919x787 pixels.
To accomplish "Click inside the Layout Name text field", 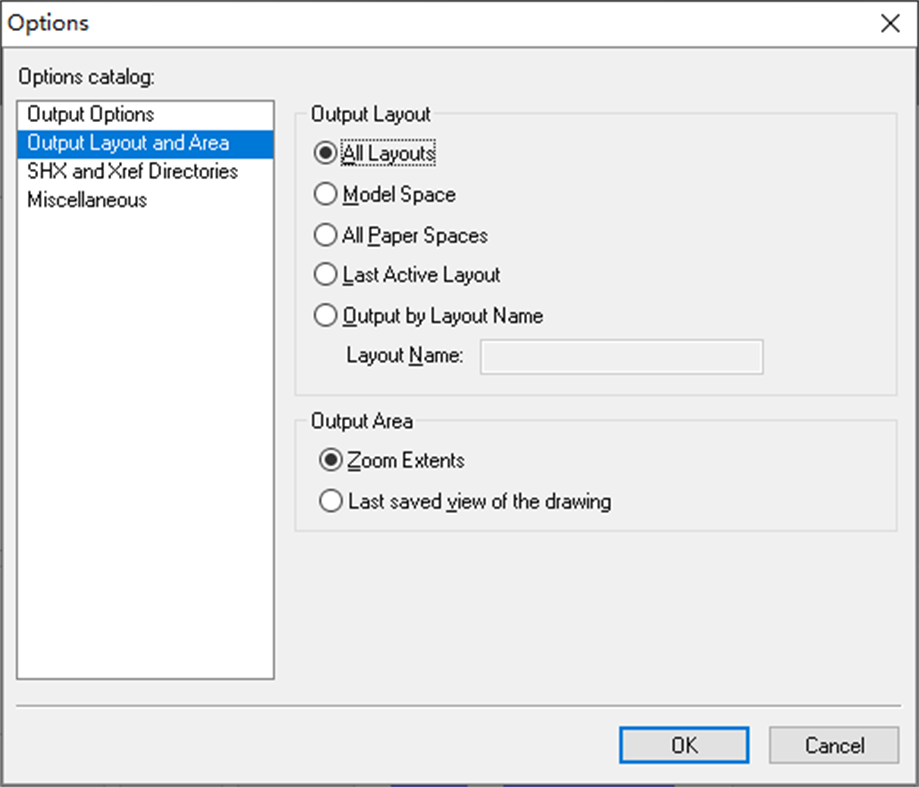I will pos(620,356).
